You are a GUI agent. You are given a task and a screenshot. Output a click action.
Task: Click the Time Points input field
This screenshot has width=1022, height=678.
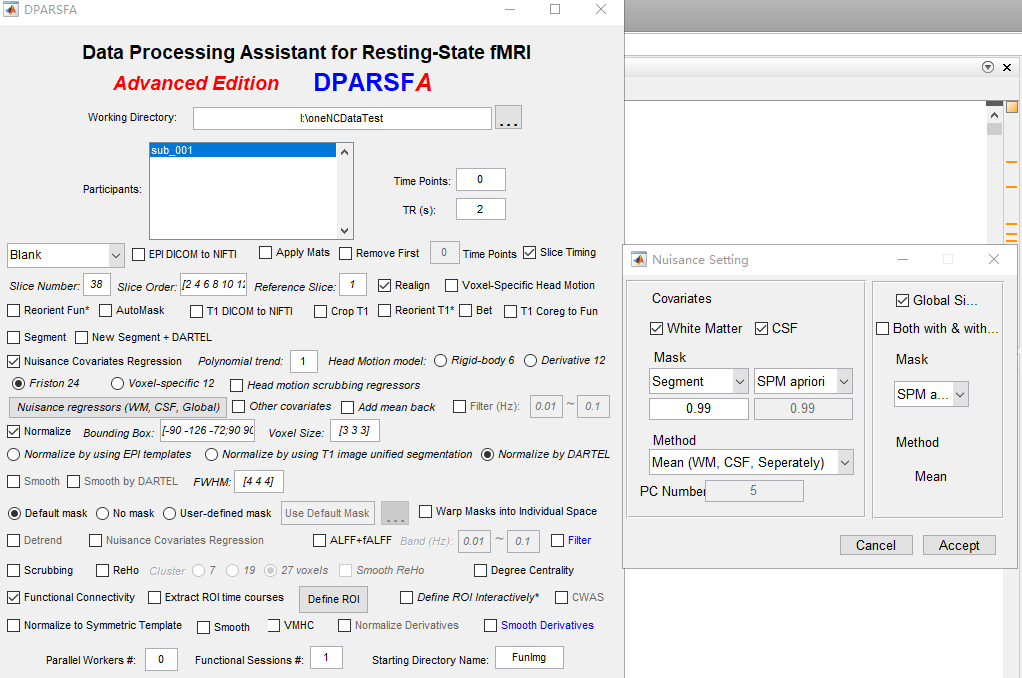pyautogui.click(x=480, y=179)
